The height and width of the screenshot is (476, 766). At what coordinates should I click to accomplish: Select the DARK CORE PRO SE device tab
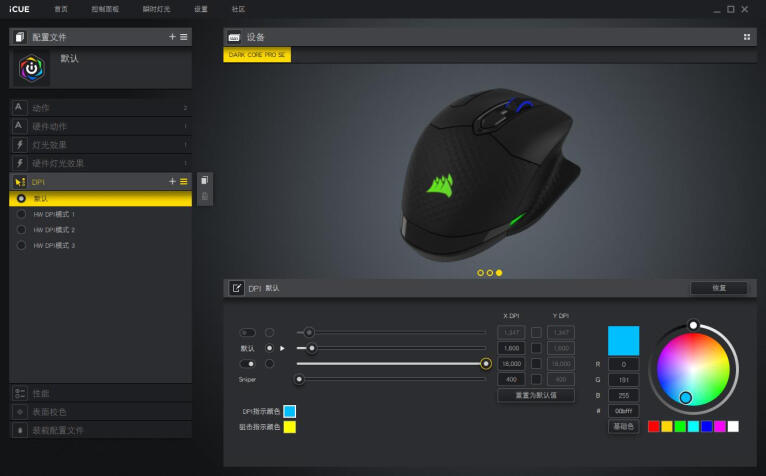click(257, 56)
